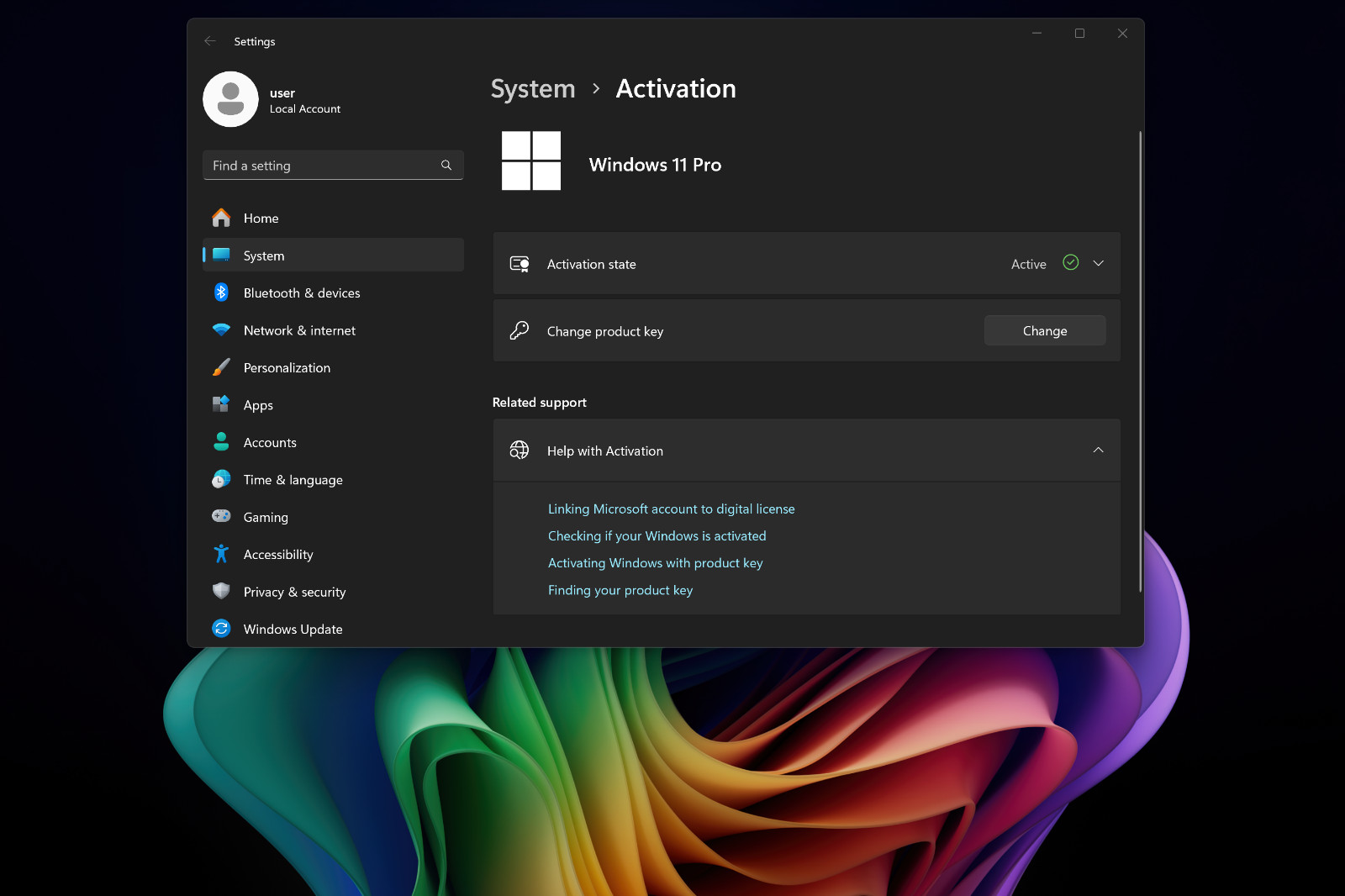Click the Change product key button
Screen dimensions: 1345x896
pos(1045,330)
